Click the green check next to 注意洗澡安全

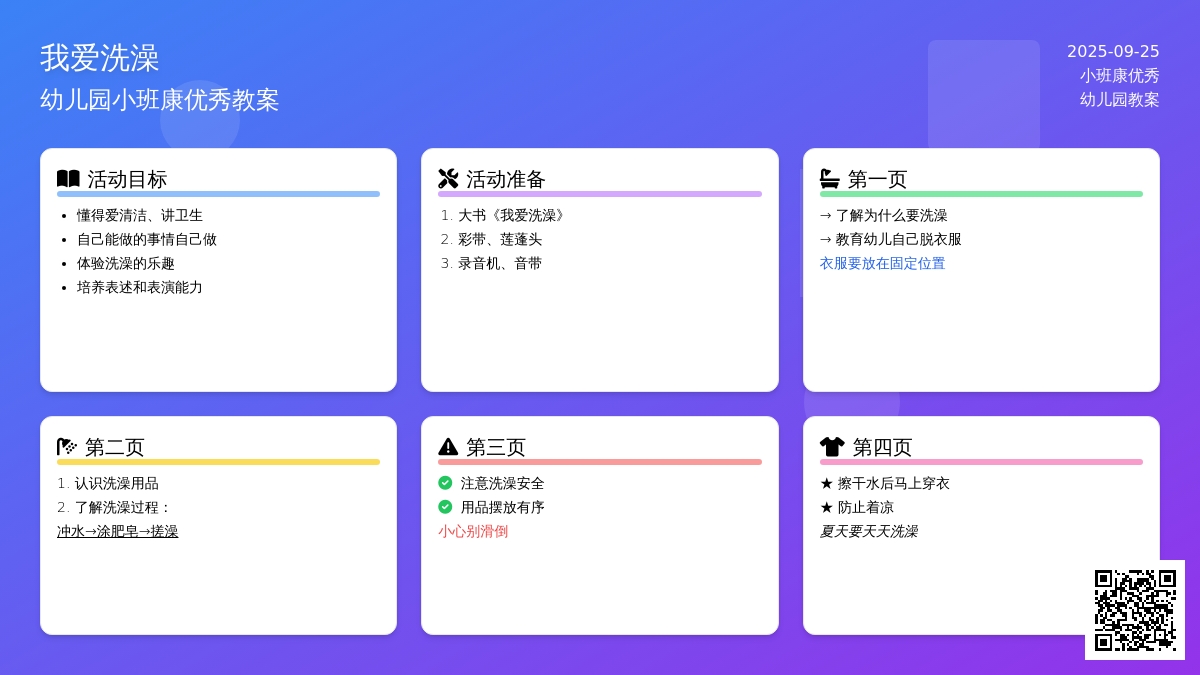click(x=445, y=483)
